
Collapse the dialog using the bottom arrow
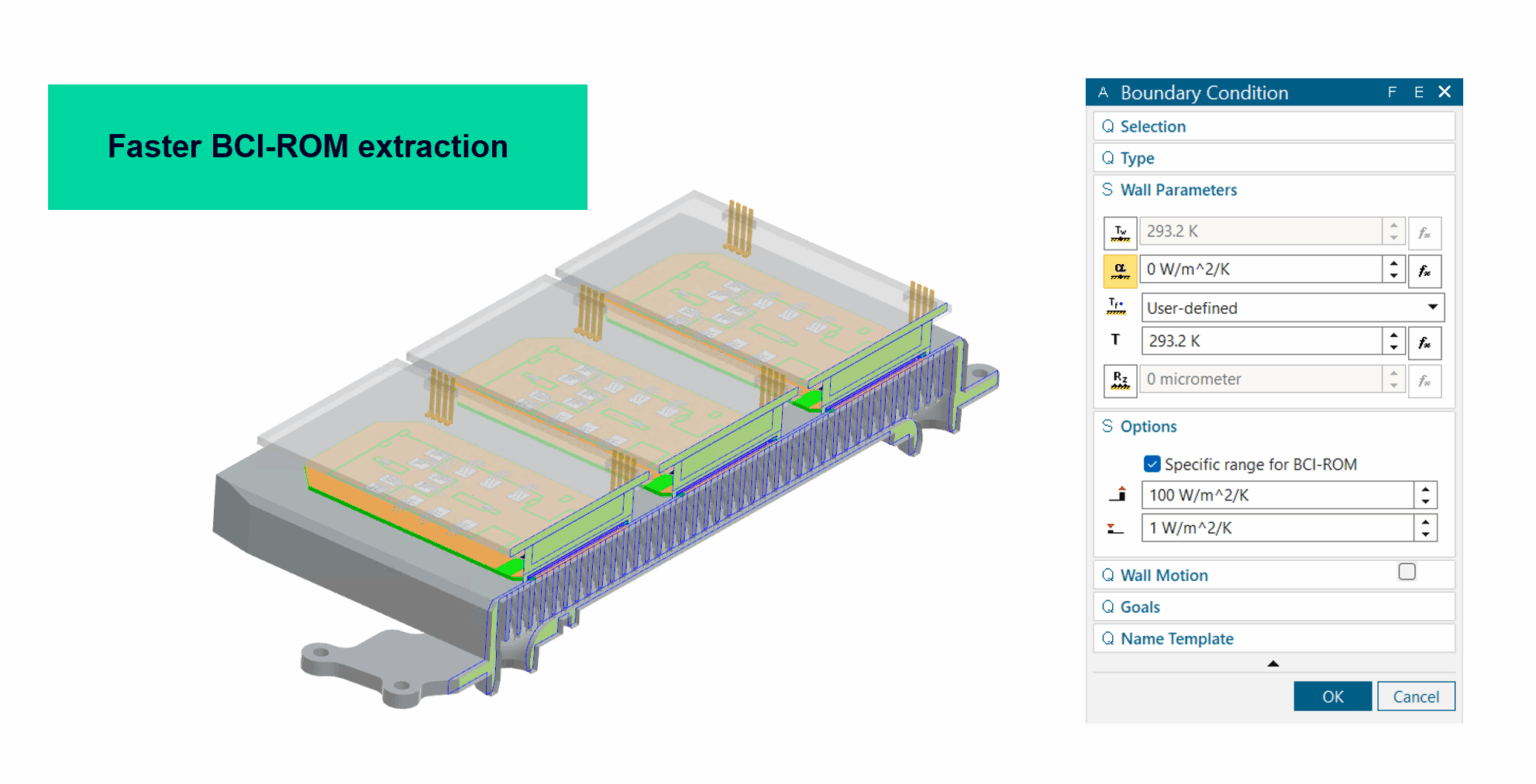click(x=1272, y=663)
